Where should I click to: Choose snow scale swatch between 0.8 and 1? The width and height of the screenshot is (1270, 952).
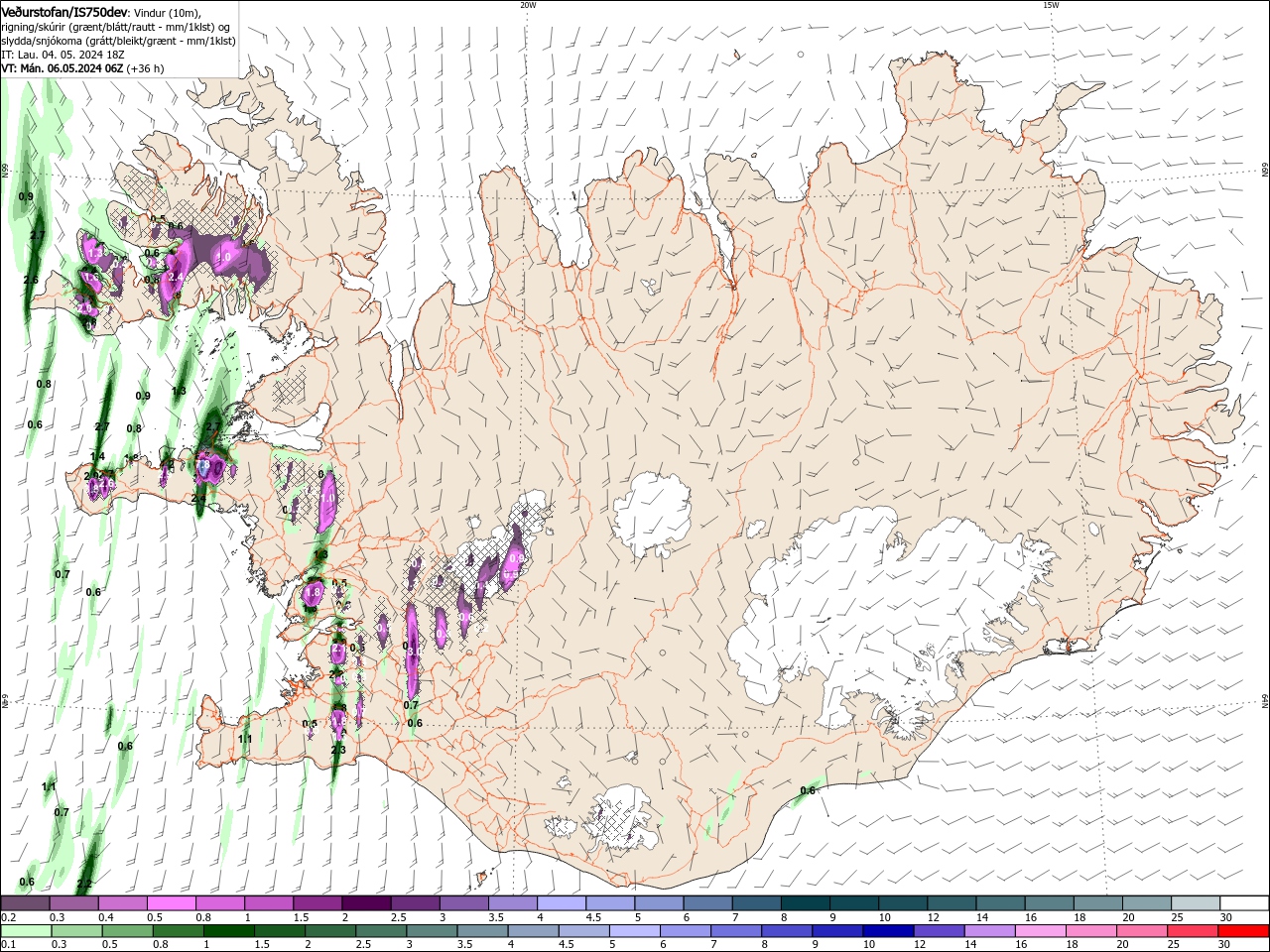point(220,903)
